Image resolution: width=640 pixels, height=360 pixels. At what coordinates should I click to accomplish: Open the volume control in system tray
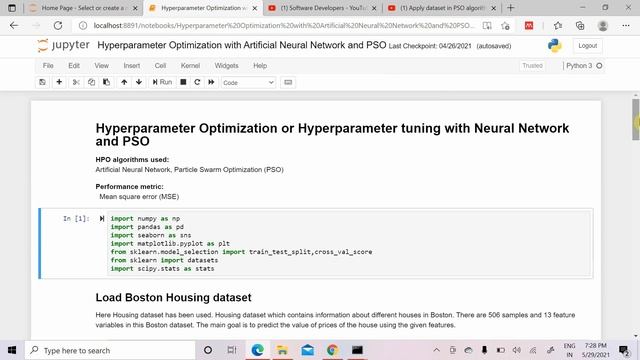click(x=516, y=350)
